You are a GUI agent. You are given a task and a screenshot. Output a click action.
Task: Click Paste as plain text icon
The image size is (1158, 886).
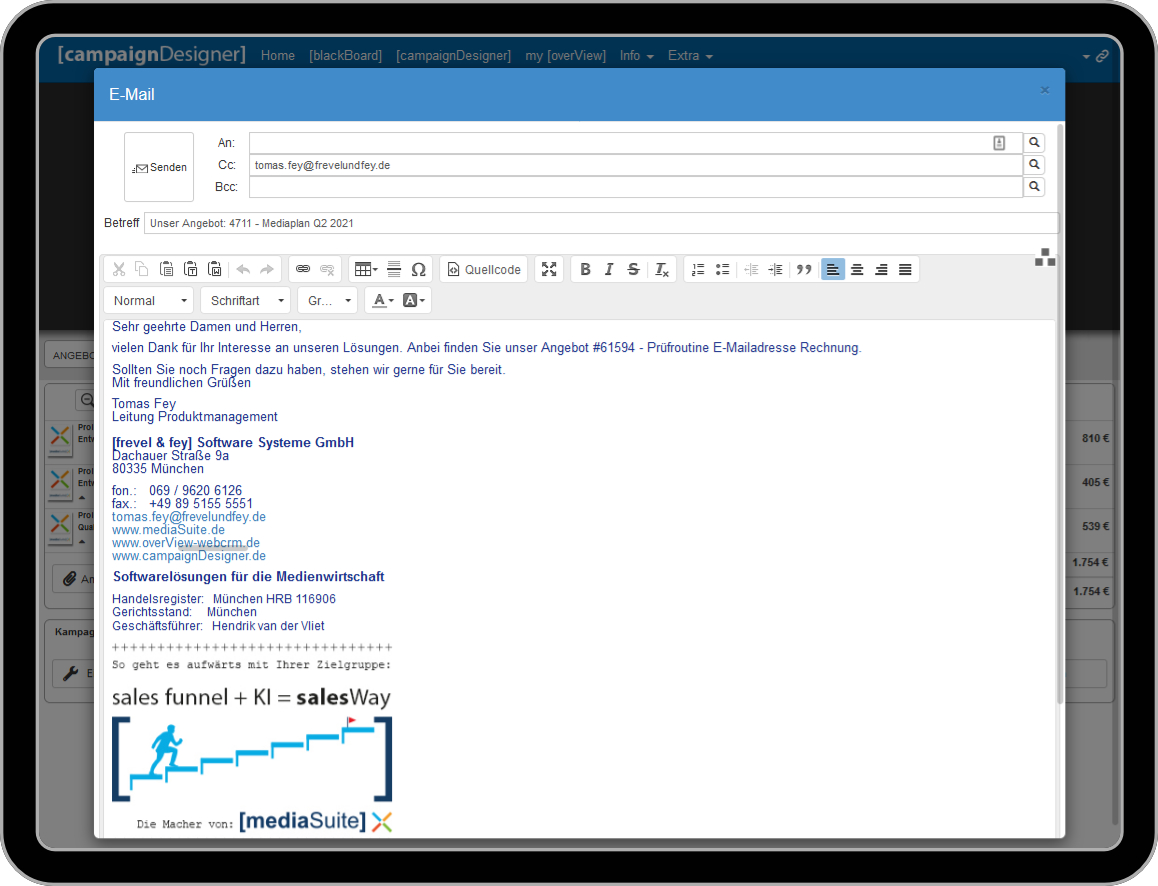[x=191, y=269]
